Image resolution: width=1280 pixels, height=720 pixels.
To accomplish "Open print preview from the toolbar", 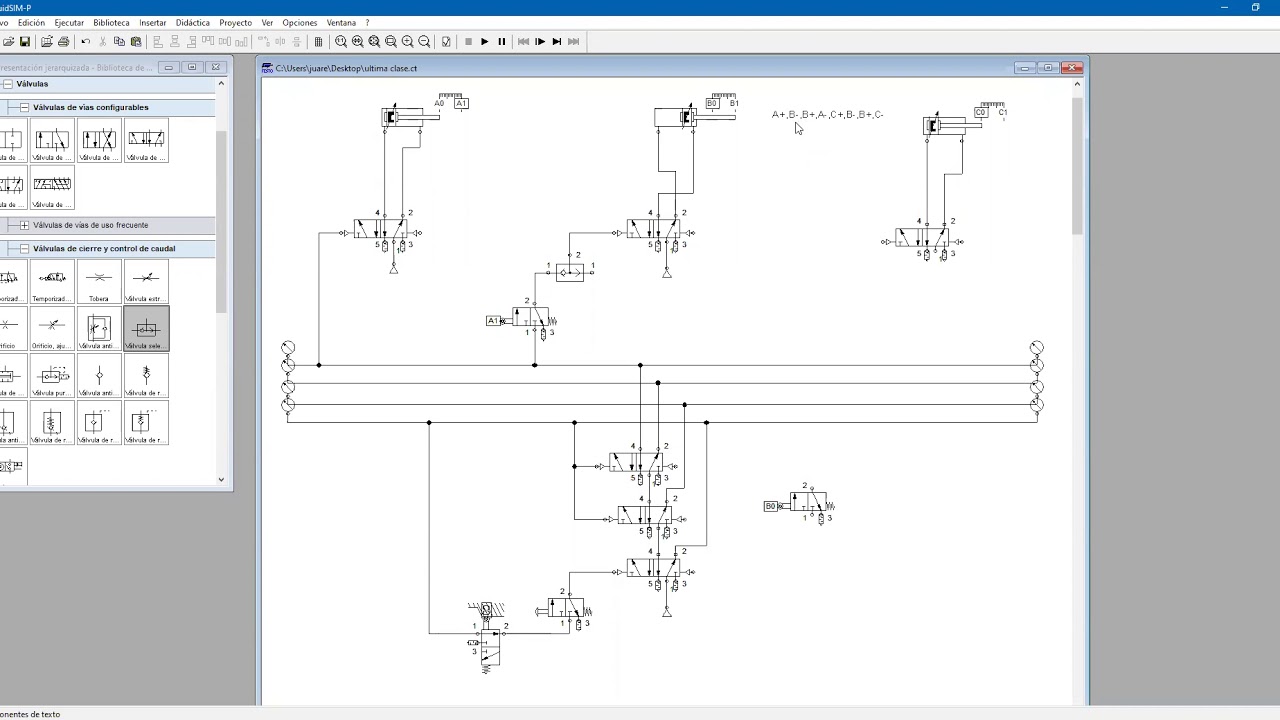I will pyautogui.click(x=46, y=41).
